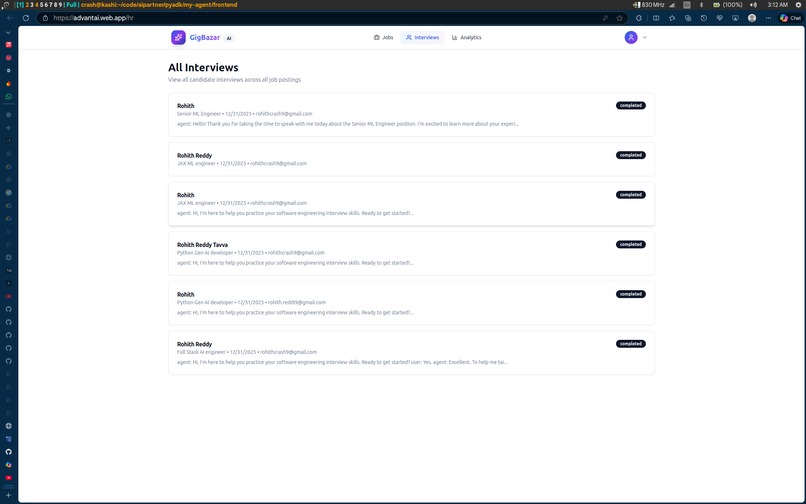Image resolution: width=806 pixels, height=504 pixels.
Task: Click completed badge on Rohith Reddy Tavva's interview
Action: pyautogui.click(x=631, y=244)
